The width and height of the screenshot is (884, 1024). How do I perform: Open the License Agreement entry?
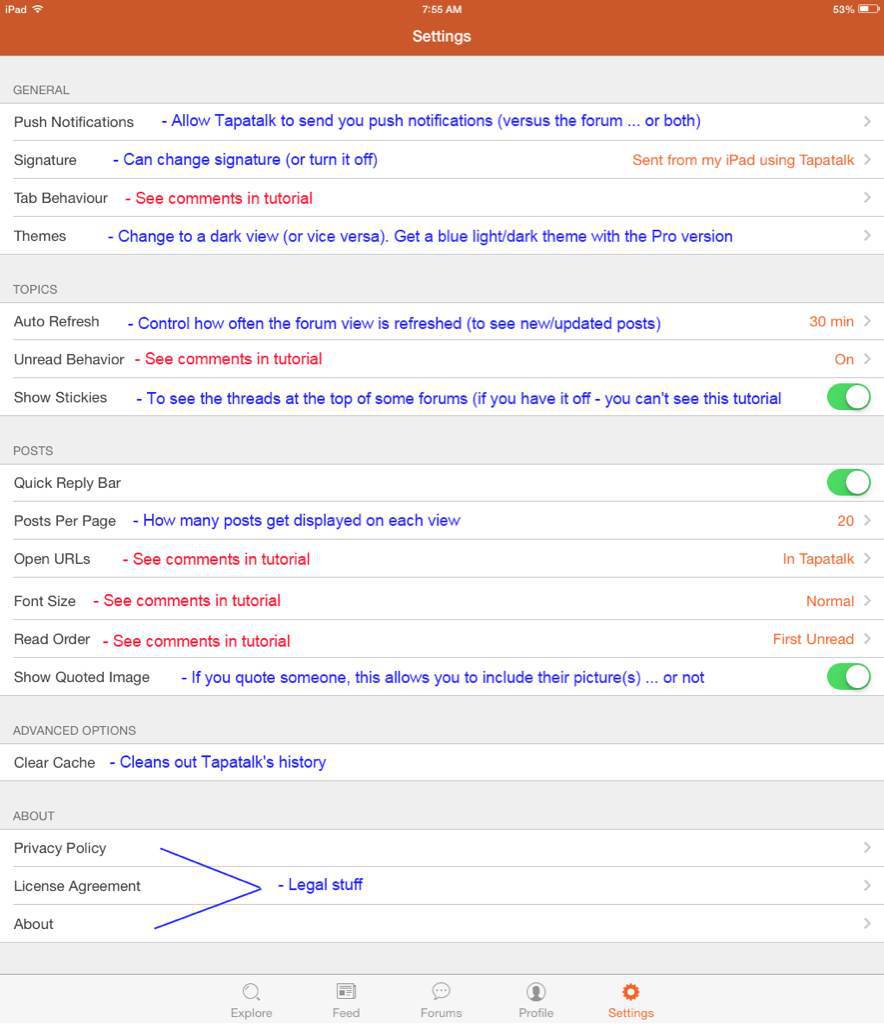pos(77,886)
